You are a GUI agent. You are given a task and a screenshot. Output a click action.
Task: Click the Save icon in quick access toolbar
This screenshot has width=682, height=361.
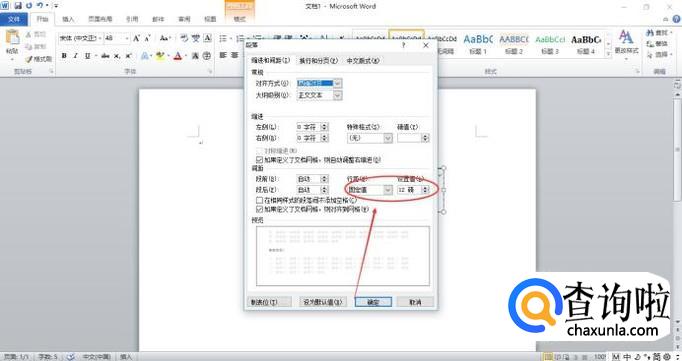coord(18,6)
